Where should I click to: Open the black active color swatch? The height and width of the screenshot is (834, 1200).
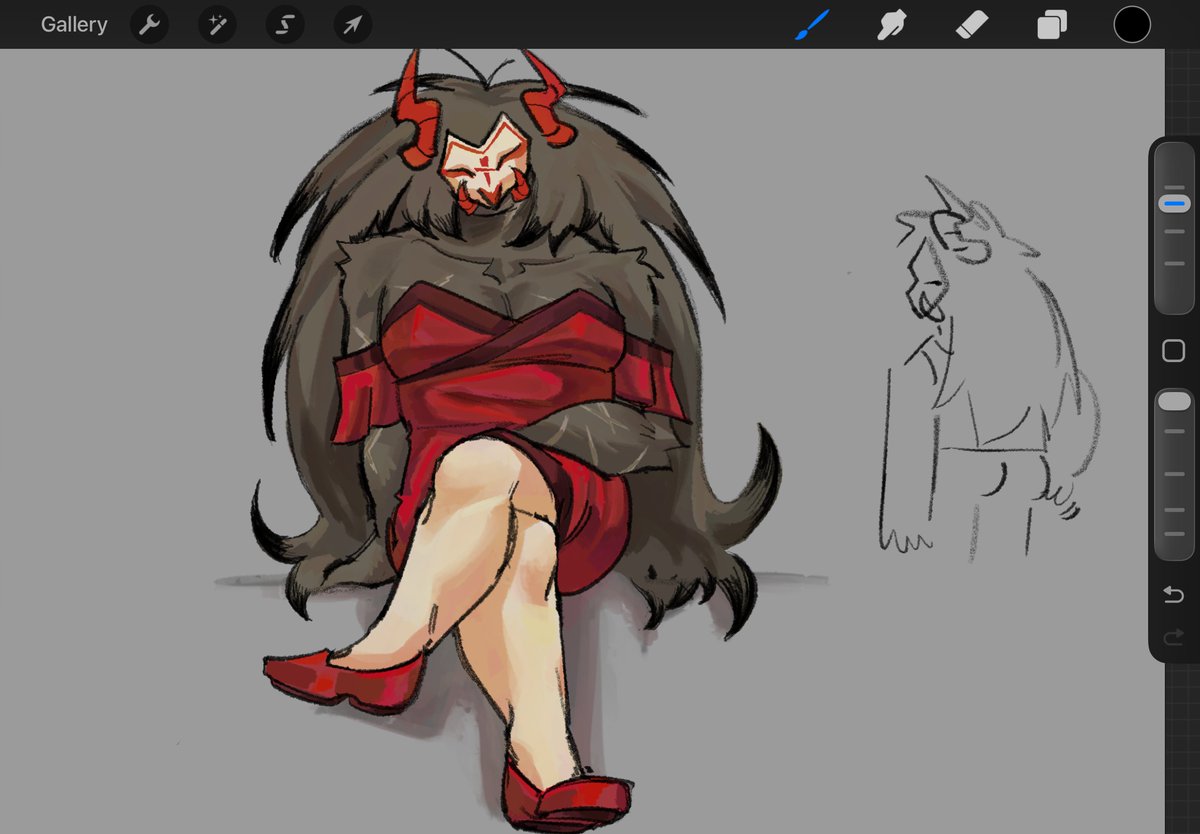point(1132,25)
